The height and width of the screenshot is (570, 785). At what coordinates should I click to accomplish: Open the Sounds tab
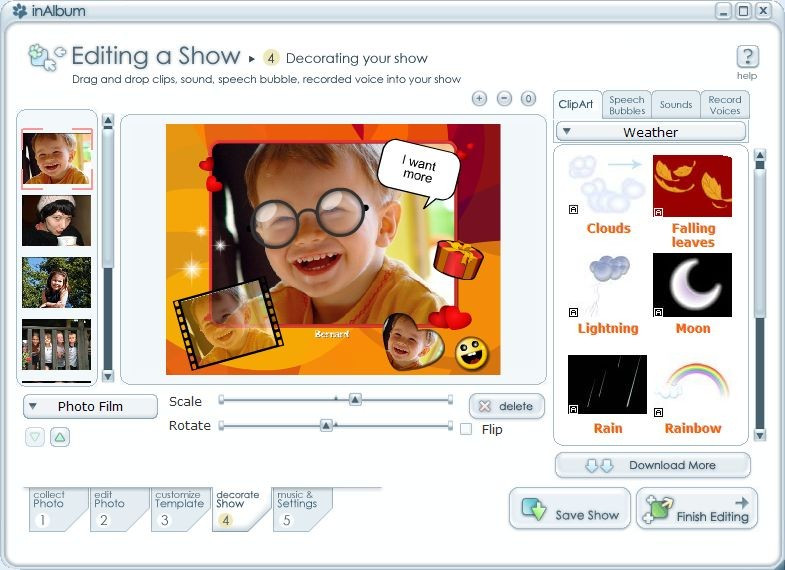click(676, 105)
